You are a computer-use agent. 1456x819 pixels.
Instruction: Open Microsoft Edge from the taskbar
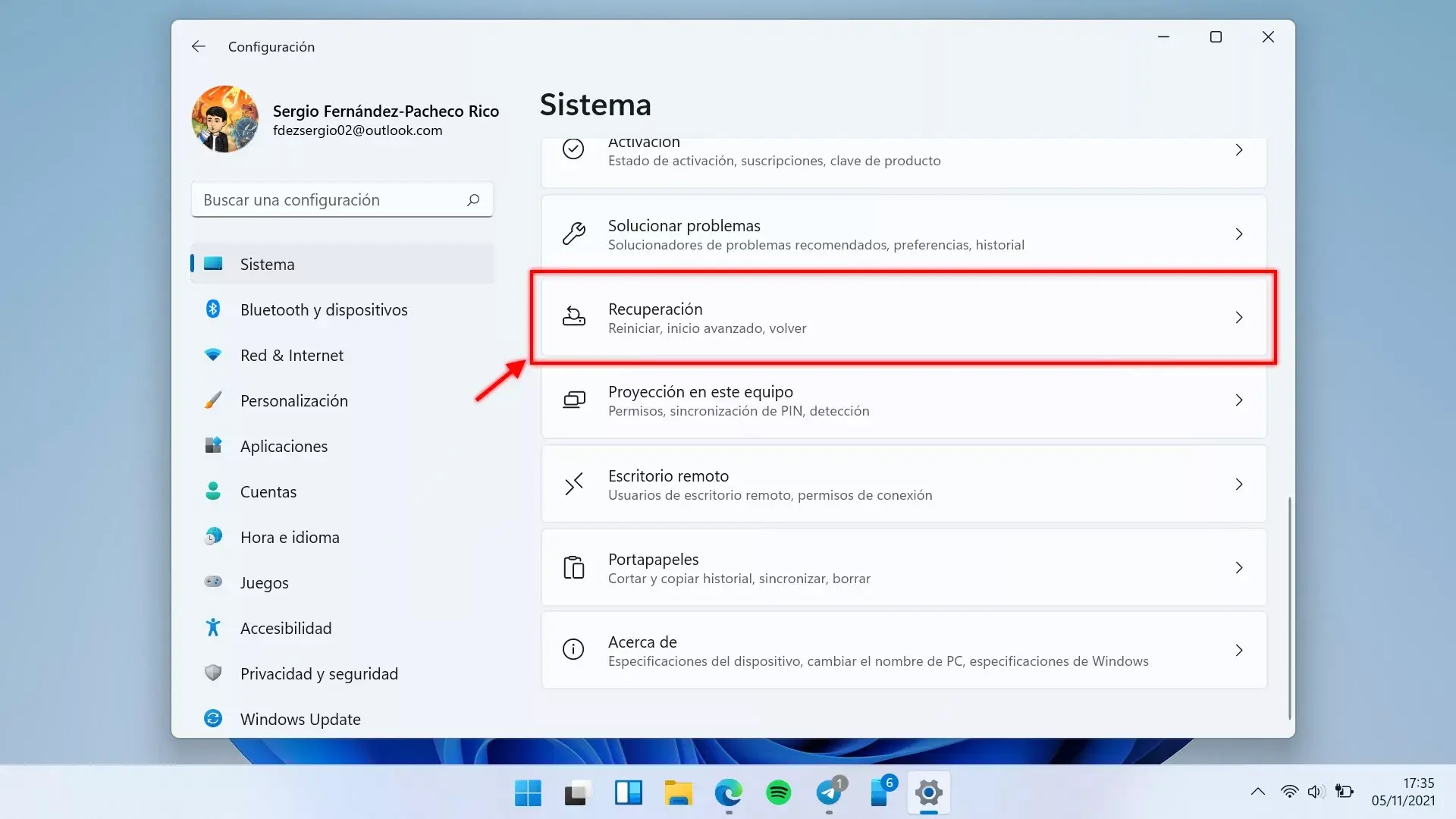[x=729, y=794]
